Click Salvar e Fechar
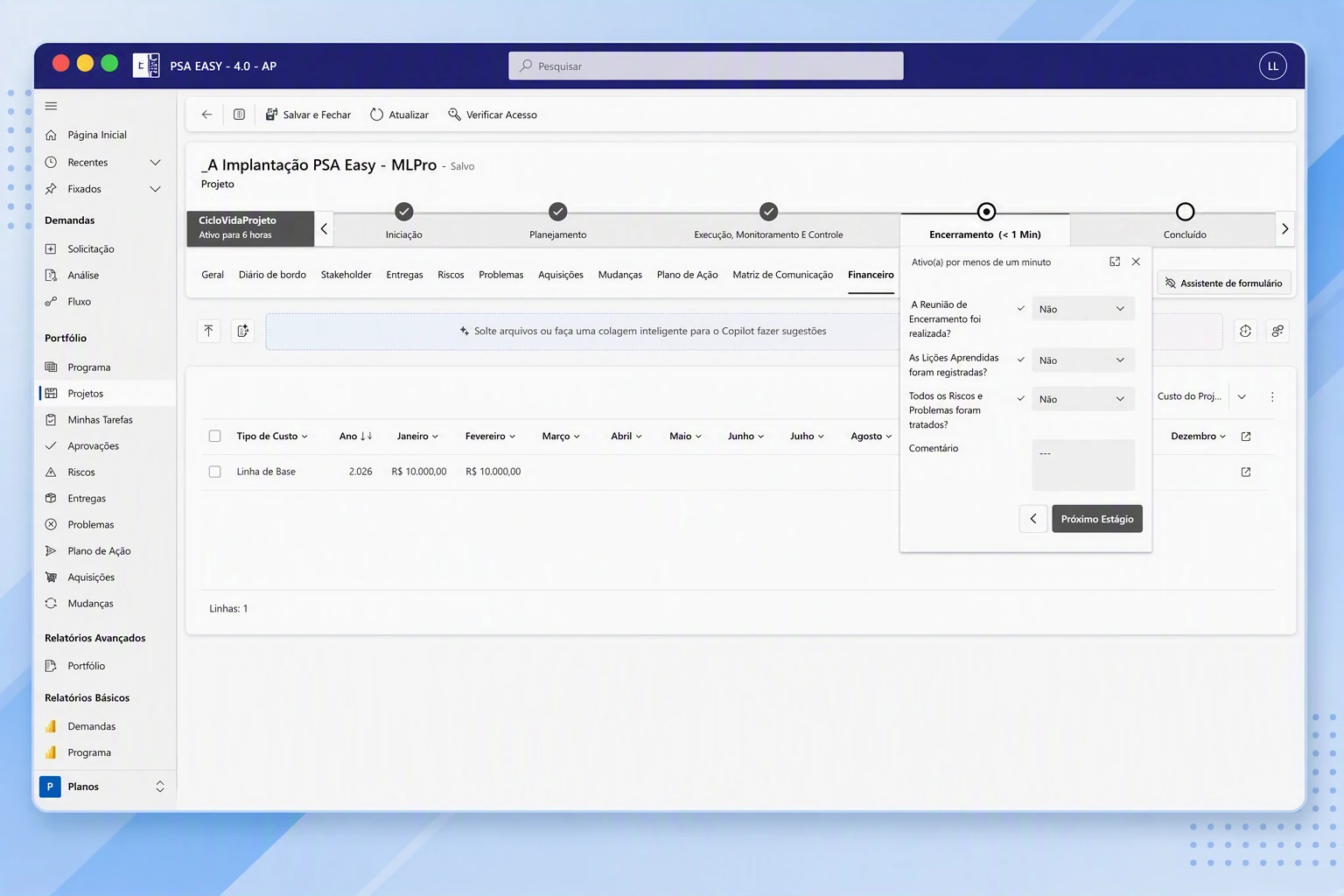The image size is (1344, 896). (x=308, y=115)
